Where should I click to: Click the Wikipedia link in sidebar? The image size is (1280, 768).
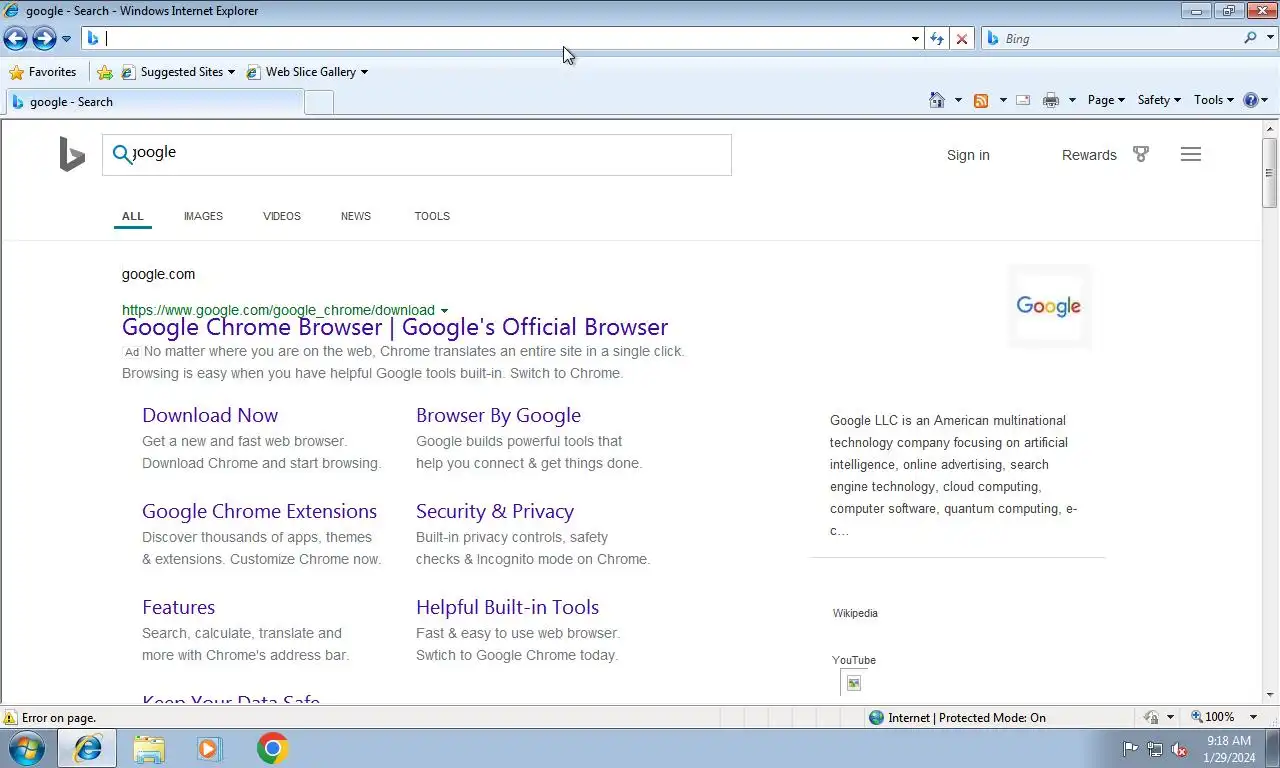[855, 613]
